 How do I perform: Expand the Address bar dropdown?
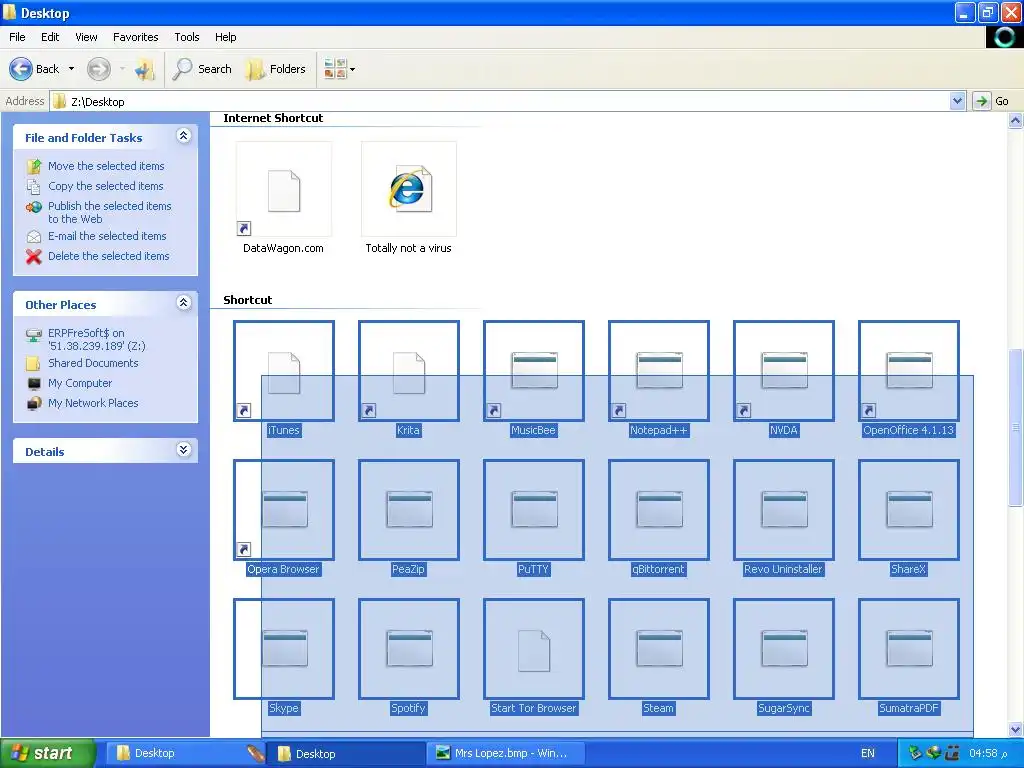pyautogui.click(x=957, y=101)
